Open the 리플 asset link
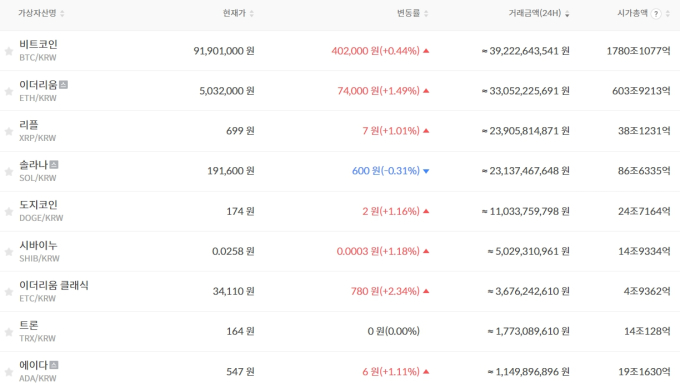Viewport: 680px width, 383px height. [29, 124]
